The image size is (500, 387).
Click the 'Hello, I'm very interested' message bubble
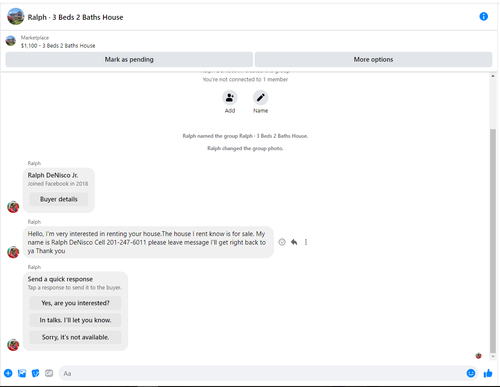click(148, 242)
